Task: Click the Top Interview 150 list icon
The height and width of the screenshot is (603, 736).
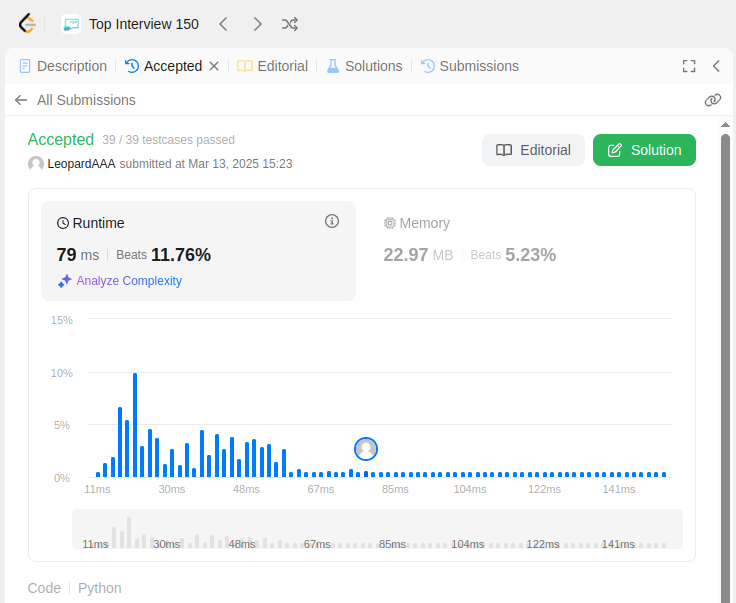Action: [x=71, y=24]
